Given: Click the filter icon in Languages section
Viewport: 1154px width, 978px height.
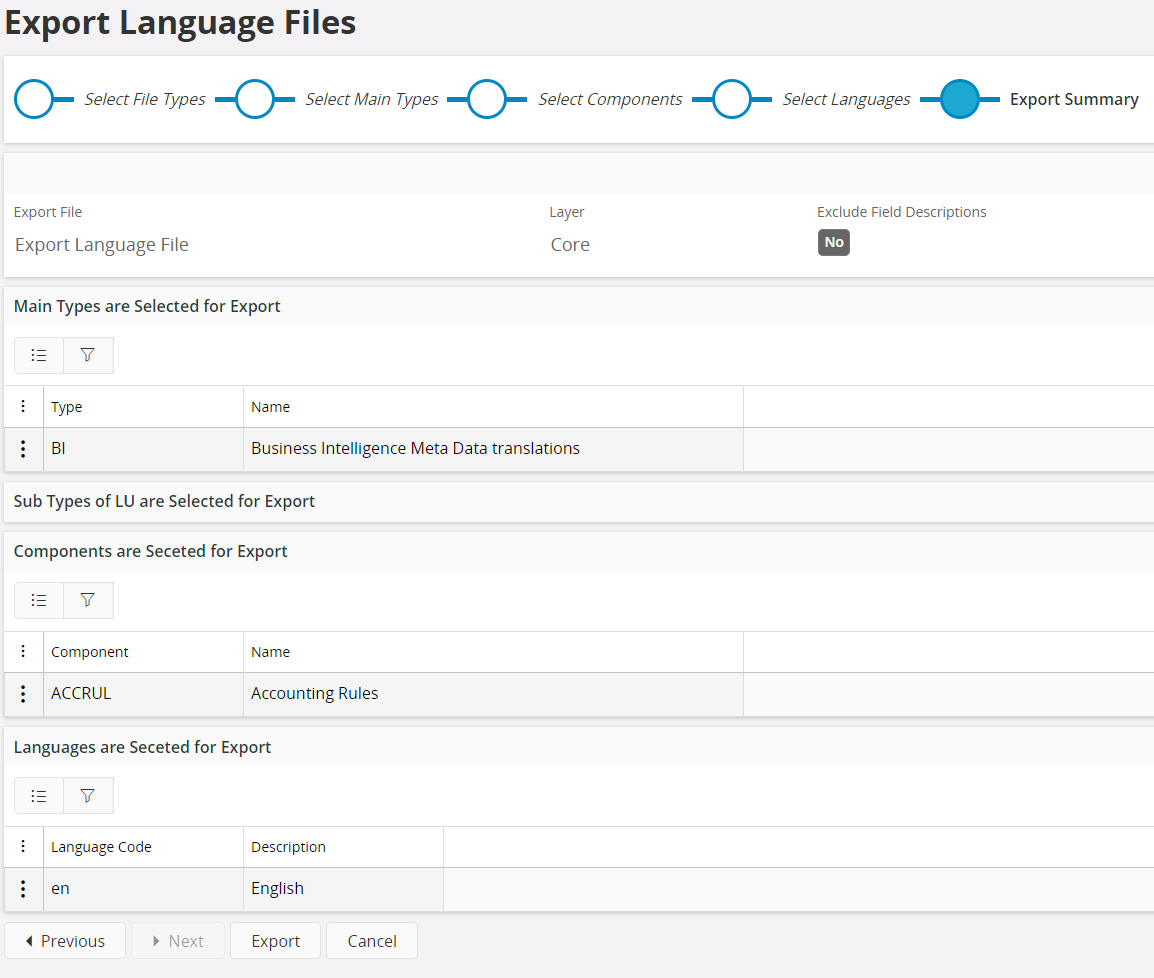Looking at the screenshot, I should [x=88, y=795].
